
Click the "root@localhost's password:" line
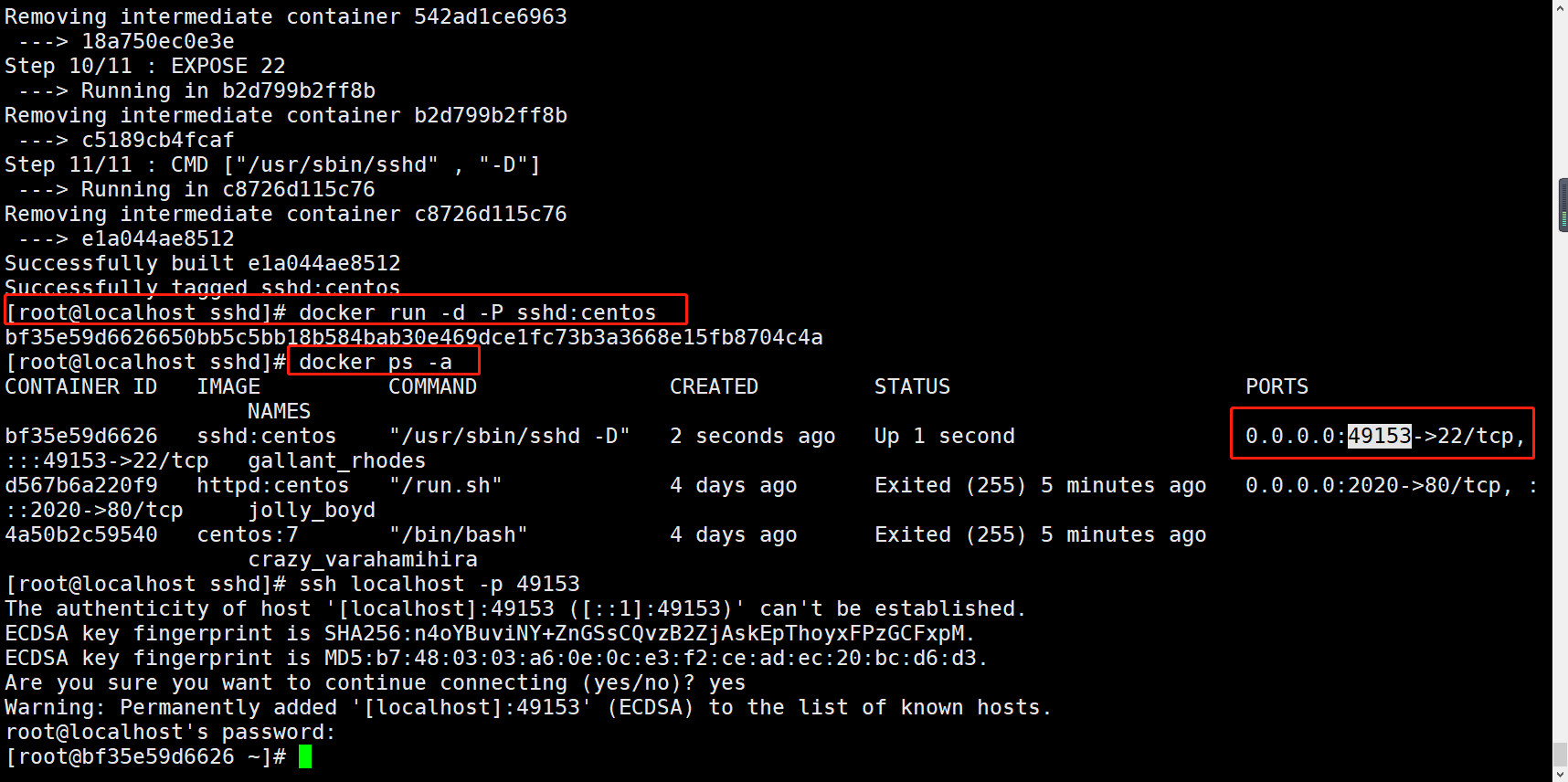click(x=171, y=732)
